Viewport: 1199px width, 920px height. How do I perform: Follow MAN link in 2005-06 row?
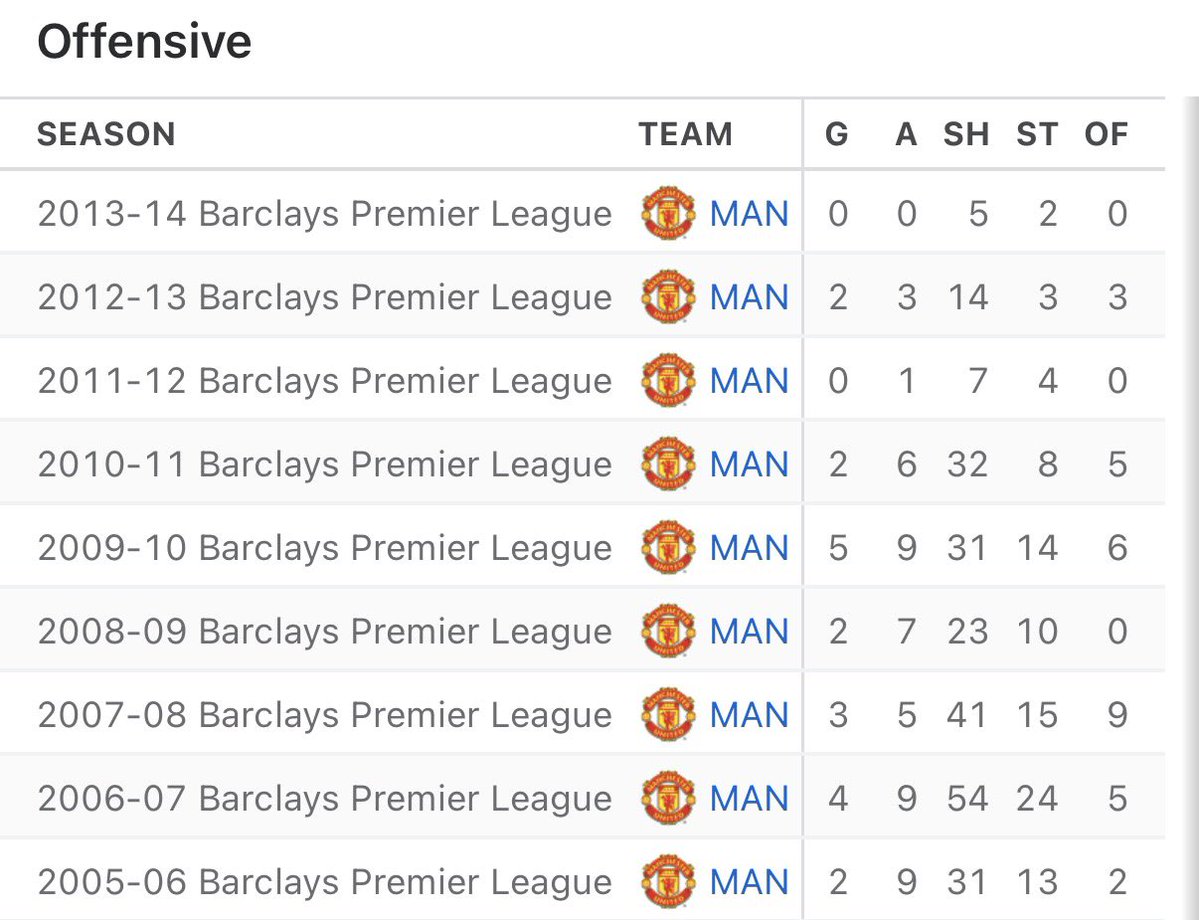coord(749,882)
